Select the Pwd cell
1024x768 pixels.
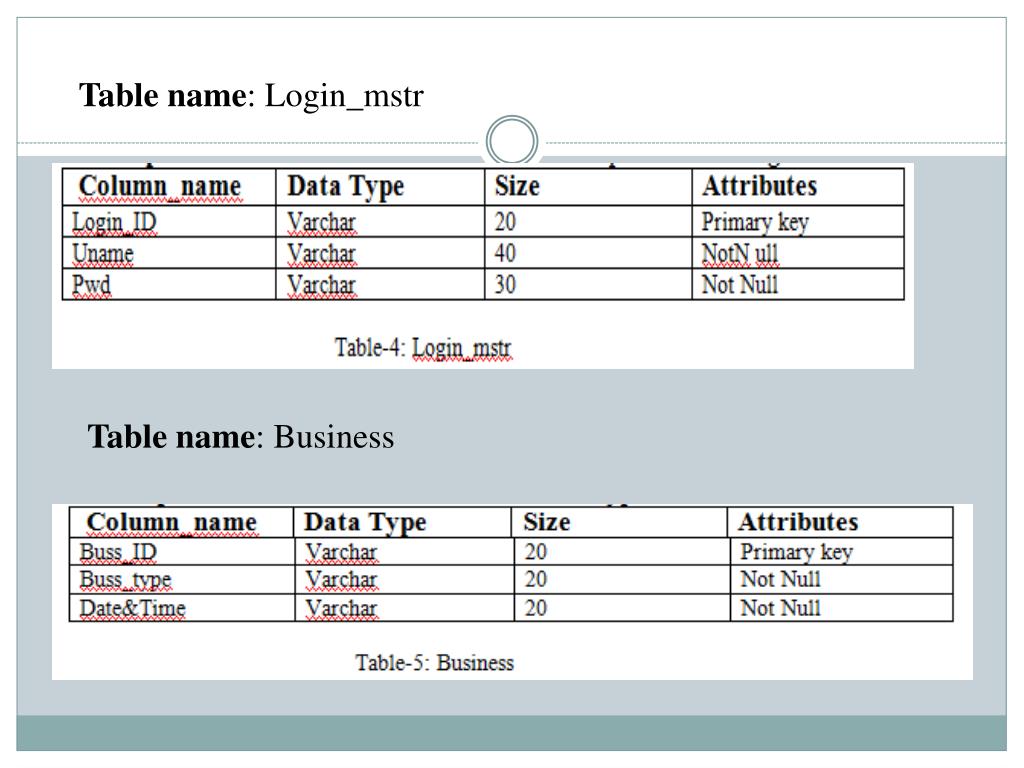coord(92,285)
